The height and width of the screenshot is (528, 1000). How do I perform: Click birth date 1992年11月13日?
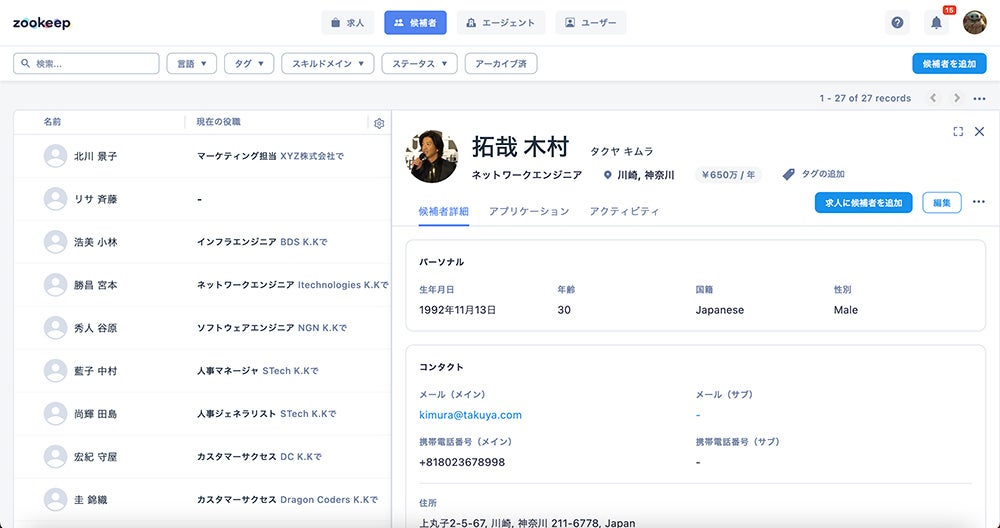(x=457, y=311)
